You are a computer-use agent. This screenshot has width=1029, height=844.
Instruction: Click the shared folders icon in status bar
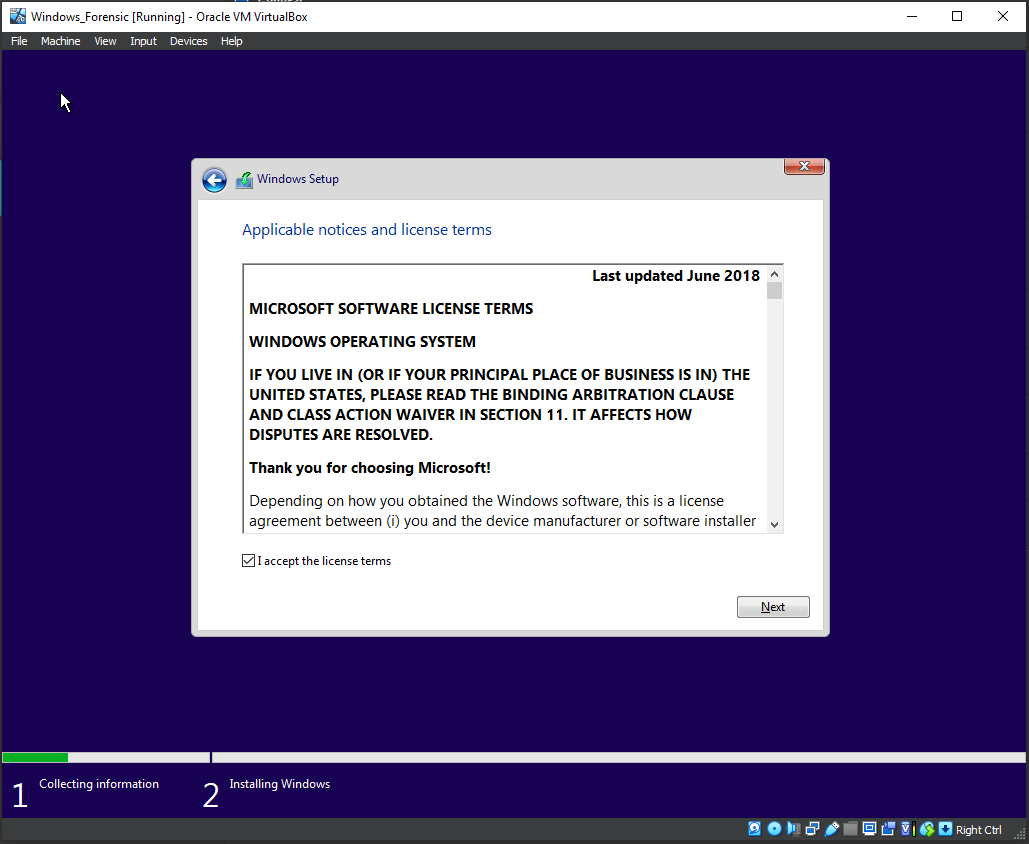pyautogui.click(x=850, y=829)
